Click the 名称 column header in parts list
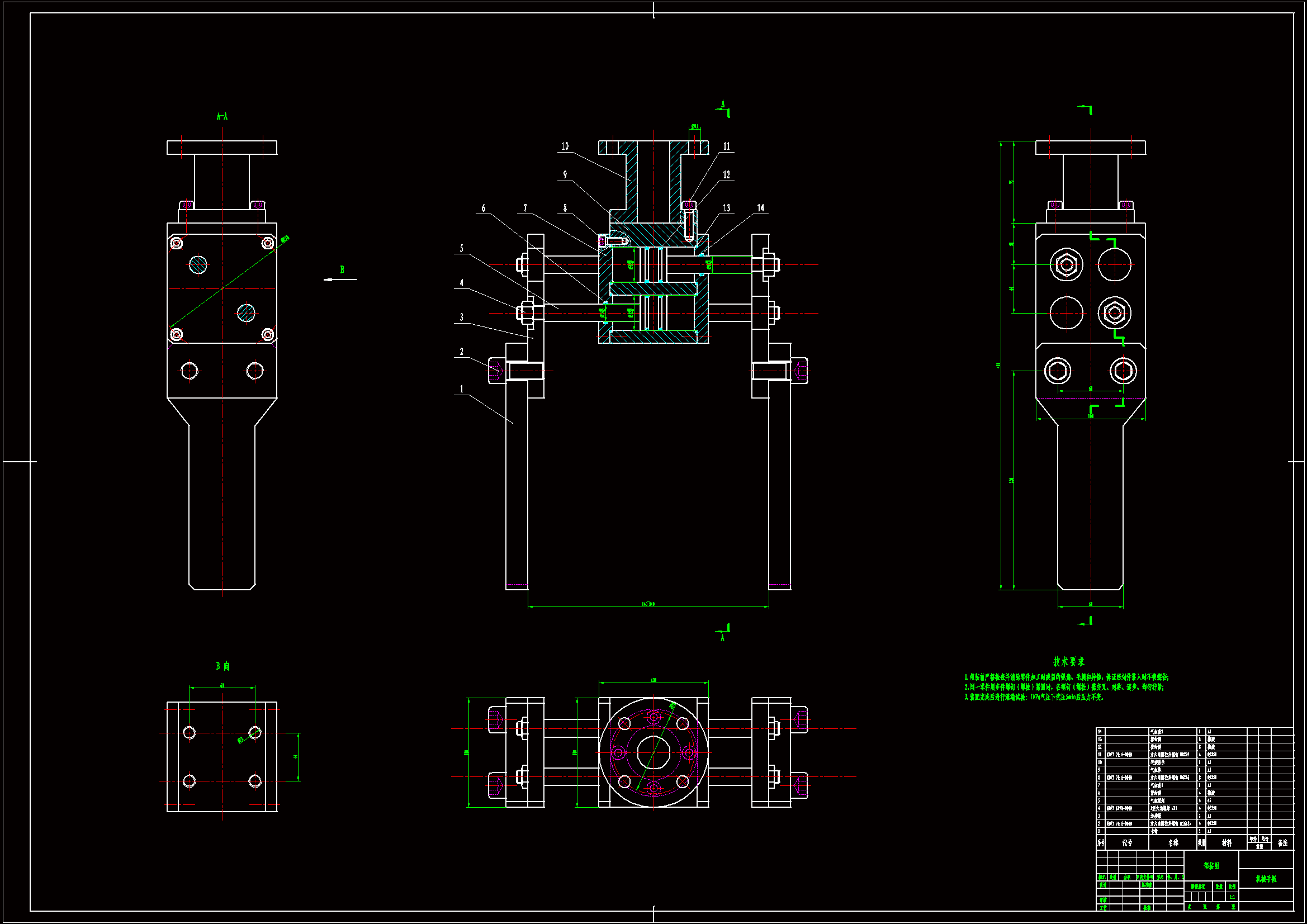This screenshot has height=924, width=1307. click(x=1173, y=842)
